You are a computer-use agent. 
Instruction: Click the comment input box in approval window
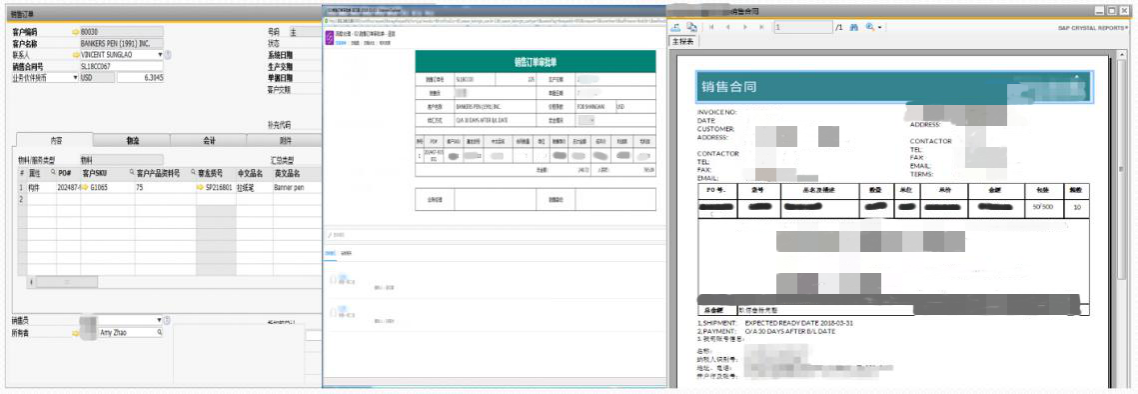(495, 235)
